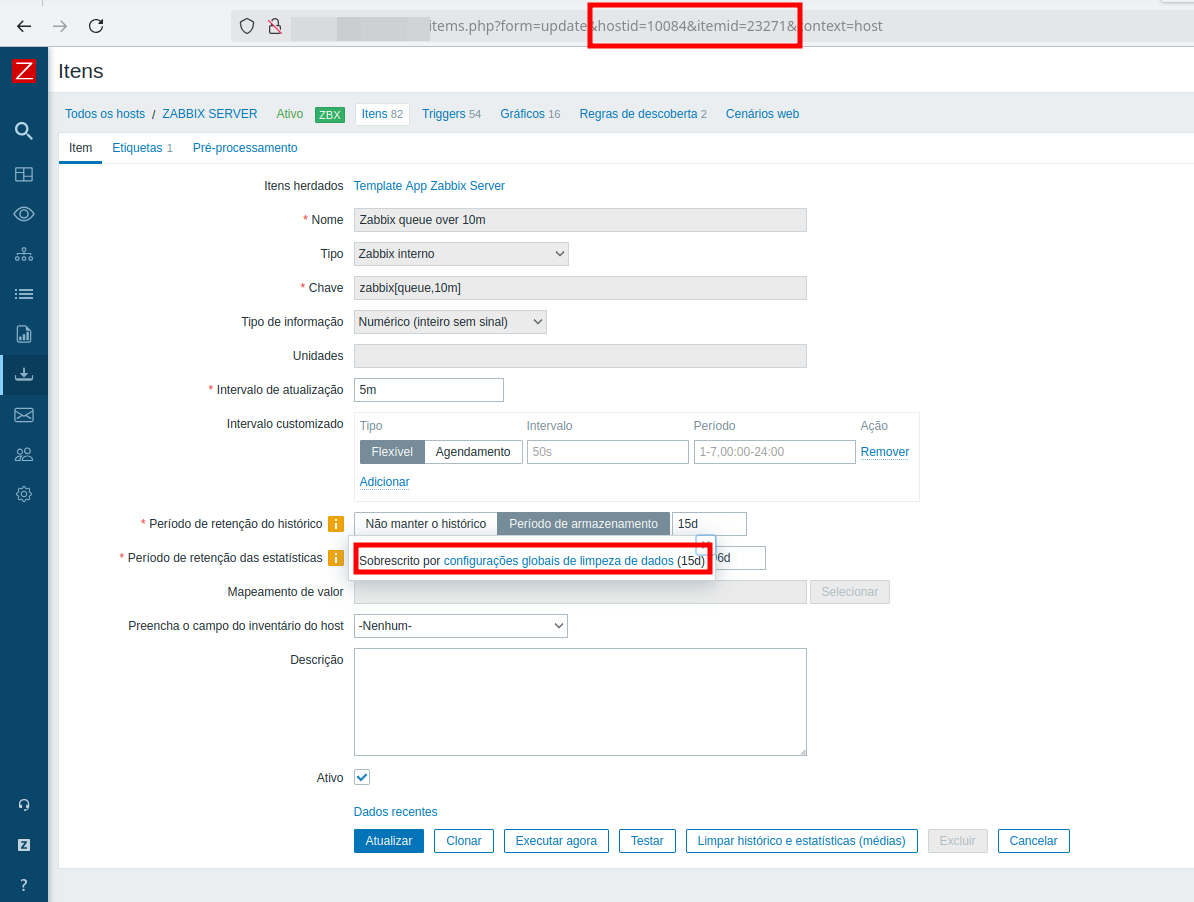Click the Ativo host status link
Viewport: 1194px width, 902px height.
click(x=289, y=113)
